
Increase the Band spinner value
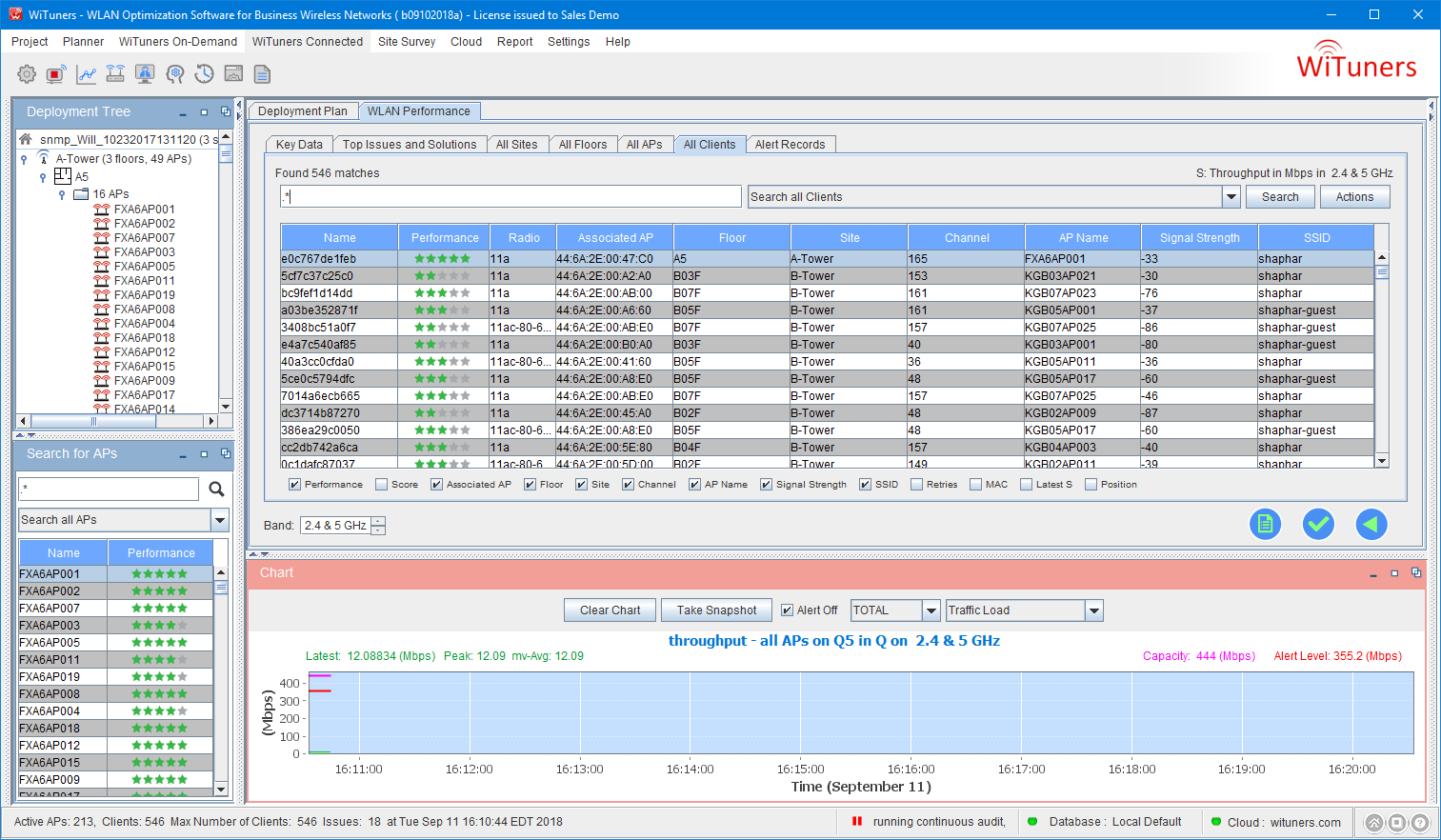(x=378, y=521)
